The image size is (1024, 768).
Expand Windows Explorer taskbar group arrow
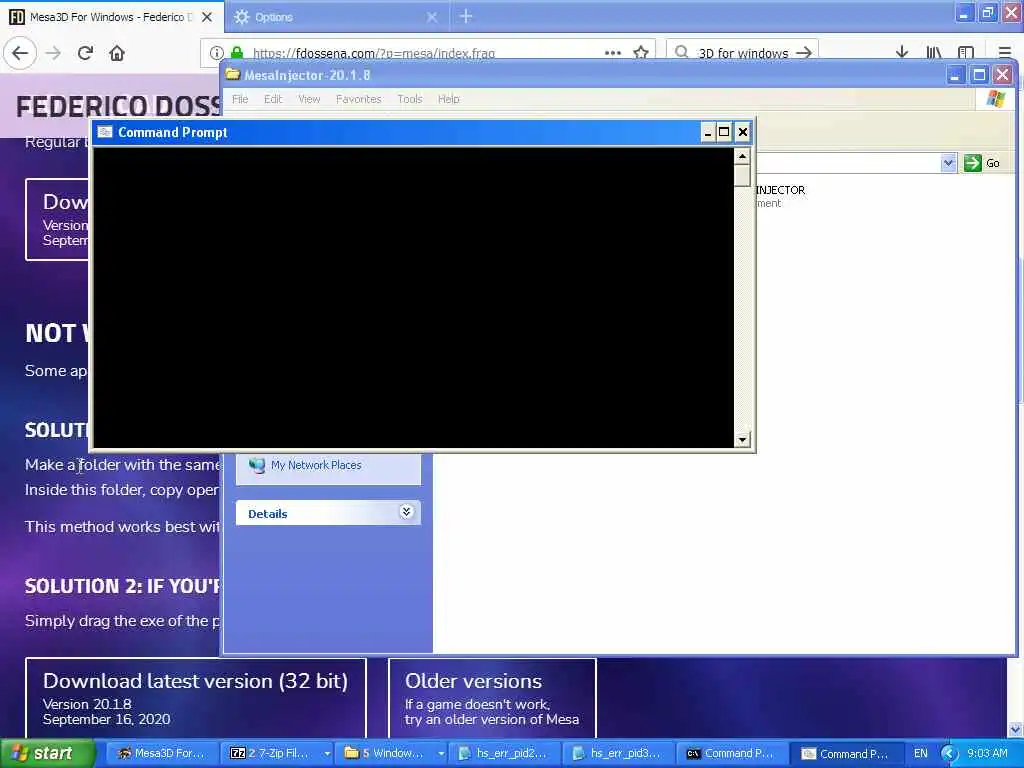coord(441,754)
